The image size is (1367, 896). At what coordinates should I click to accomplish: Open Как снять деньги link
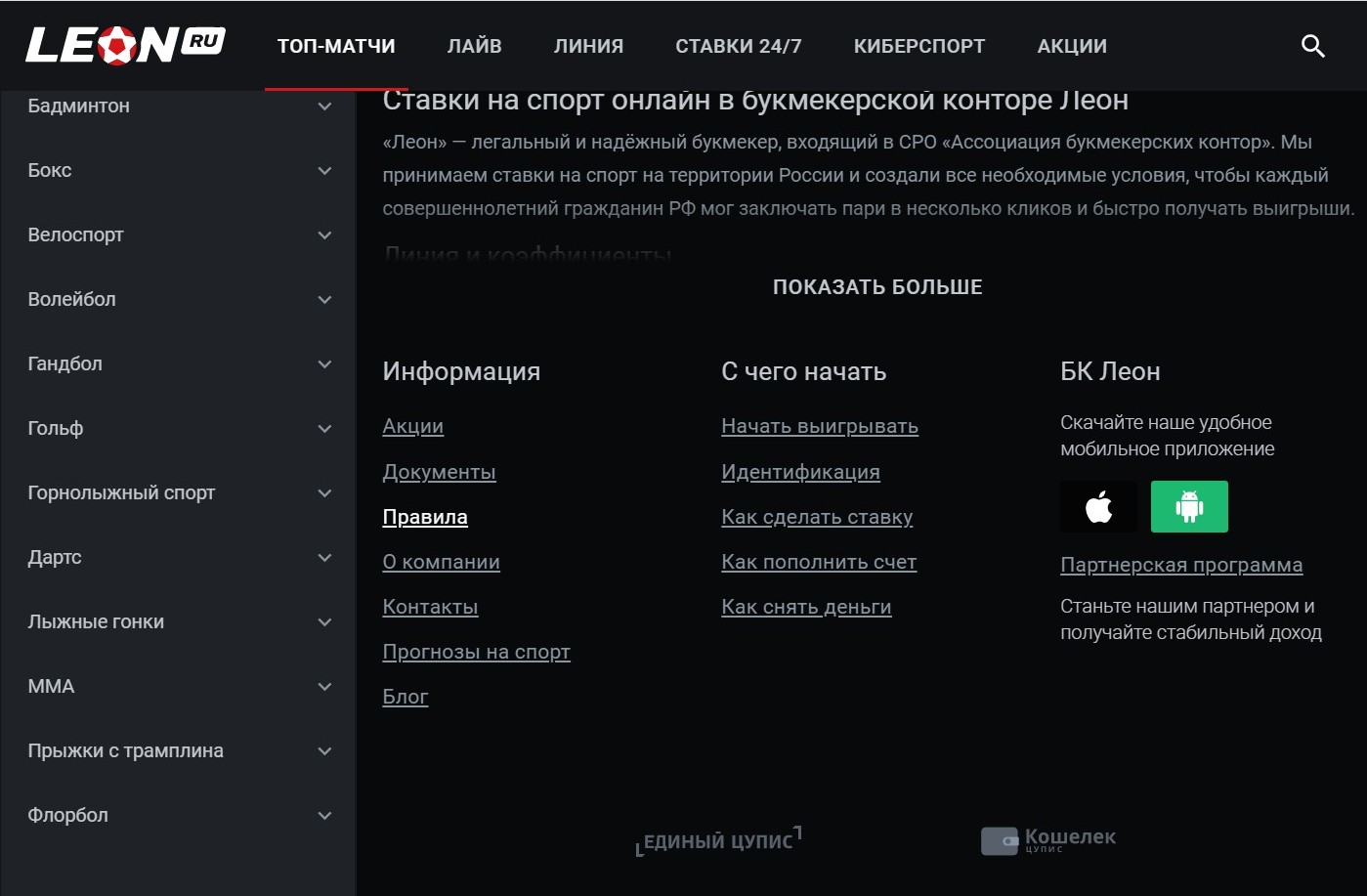pos(806,607)
